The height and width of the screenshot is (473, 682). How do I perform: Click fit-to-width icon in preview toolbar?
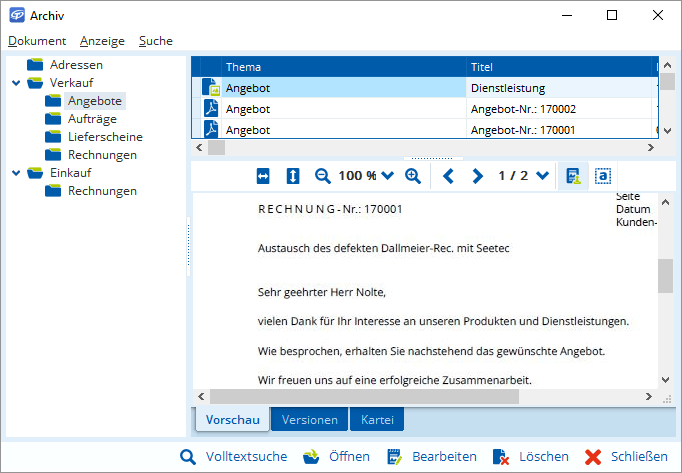263,176
